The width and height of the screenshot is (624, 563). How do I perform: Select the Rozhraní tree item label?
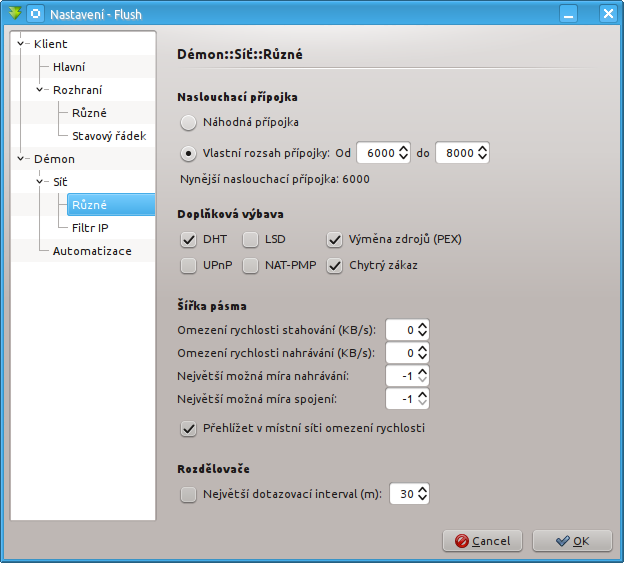pos(78,90)
